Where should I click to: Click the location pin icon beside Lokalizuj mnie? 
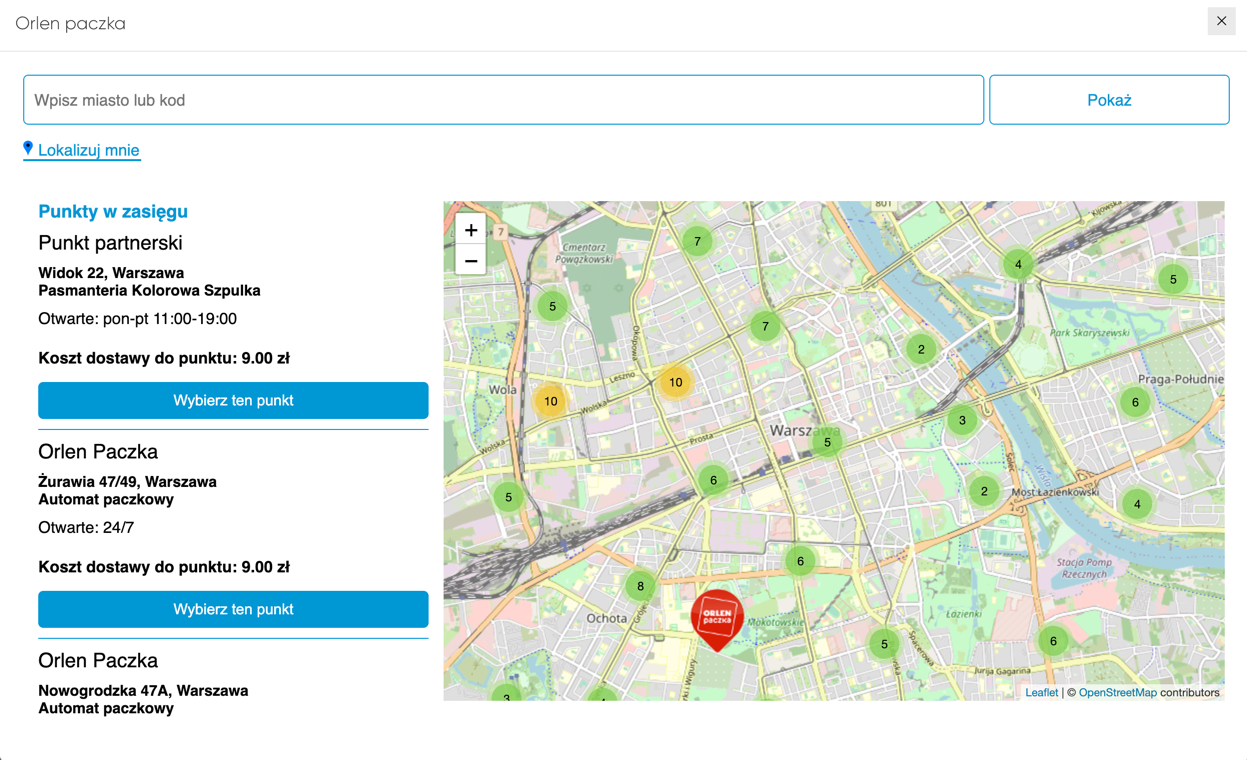28,148
